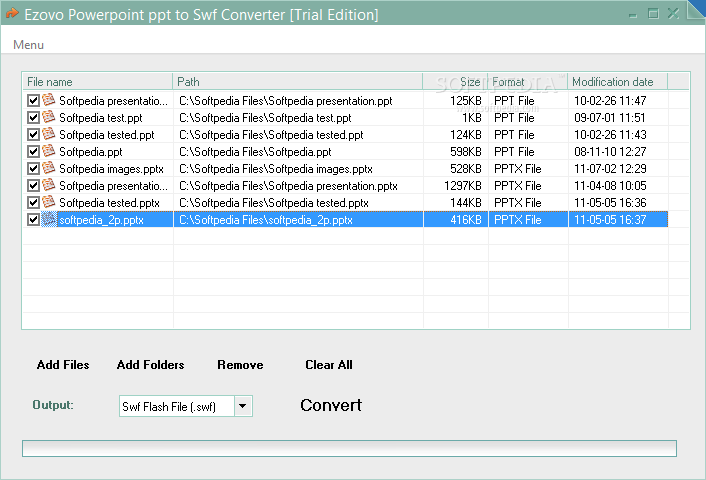Click the file icon for softpedia_2p.pptx
This screenshot has width=706, height=480.
tap(48, 219)
